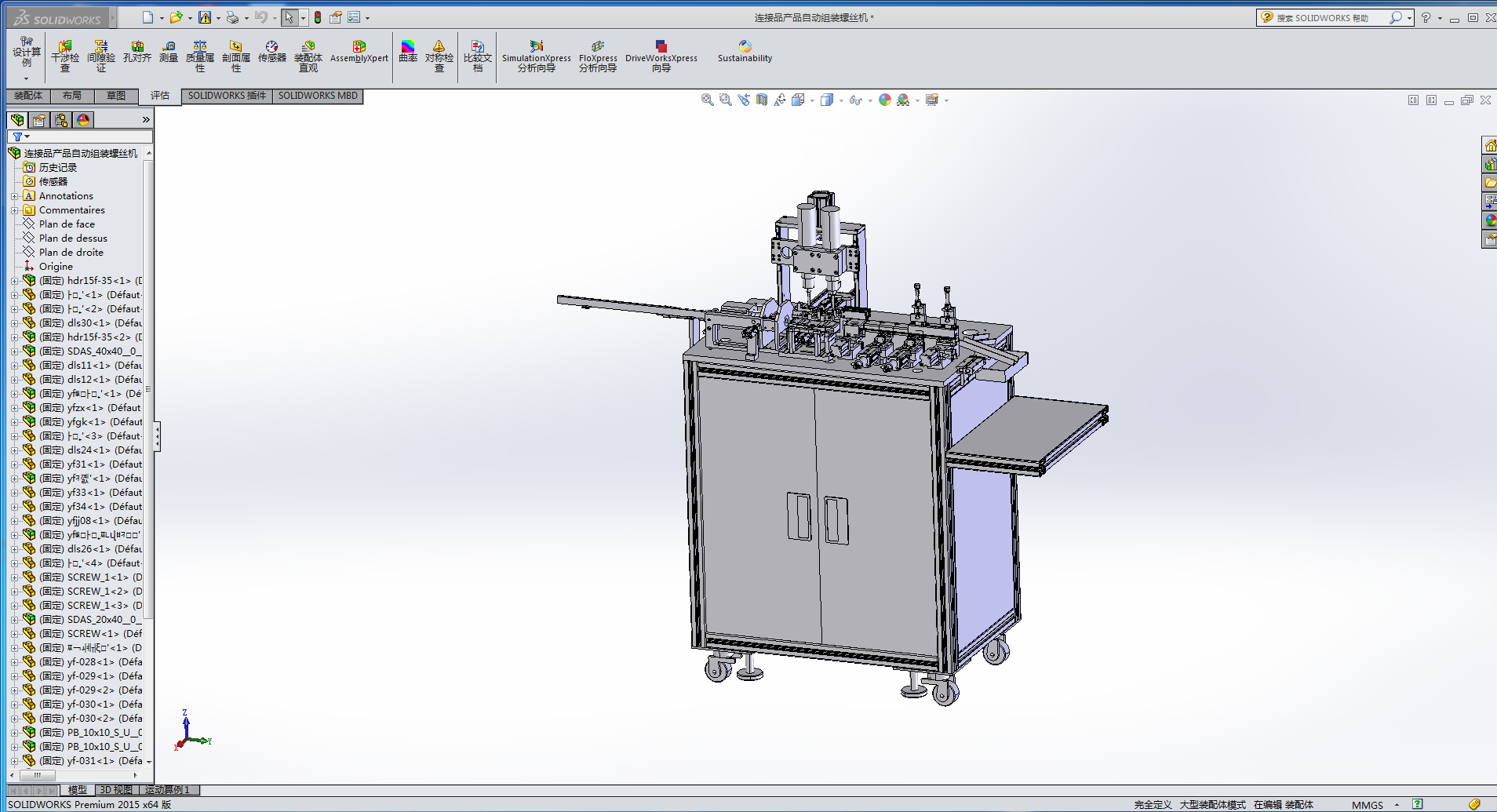Open the 运动算例 1 motion study tab

click(167, 790)
